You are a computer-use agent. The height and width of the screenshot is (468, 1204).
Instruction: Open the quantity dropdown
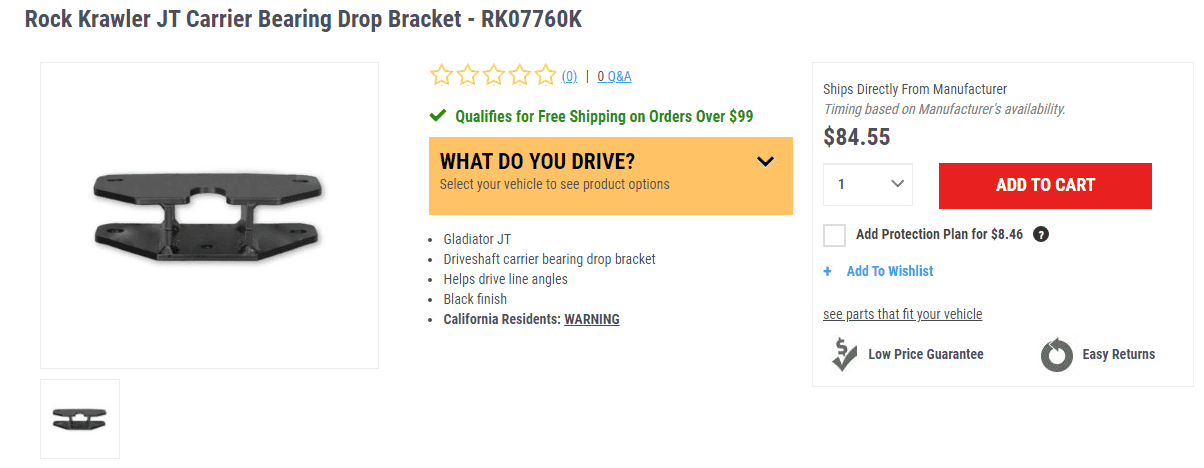pos(868,185)
